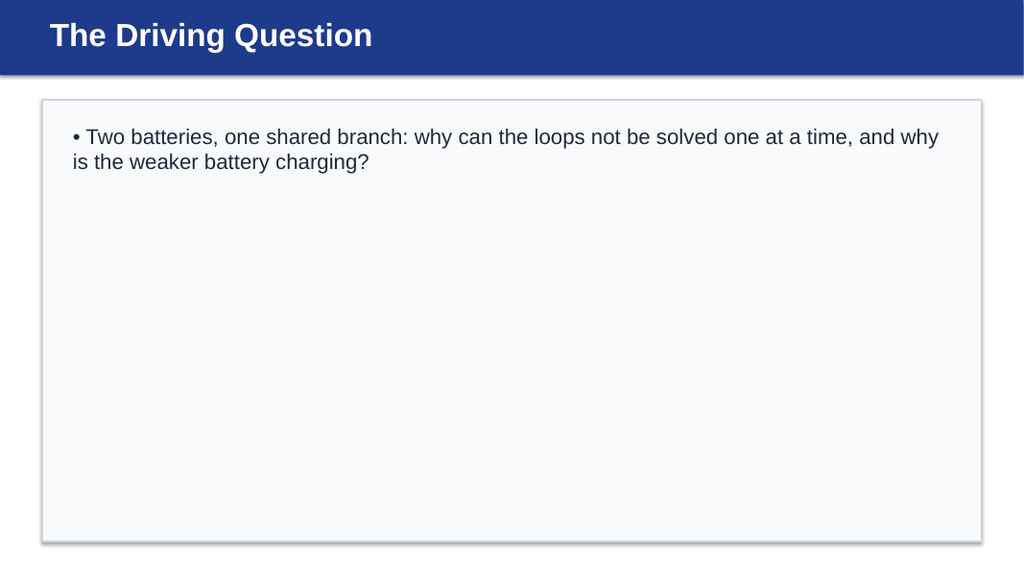Click the empty center of the content box
Viewport: 1024px width, 576px height.
pyautogui.click(x=512, y=353)
